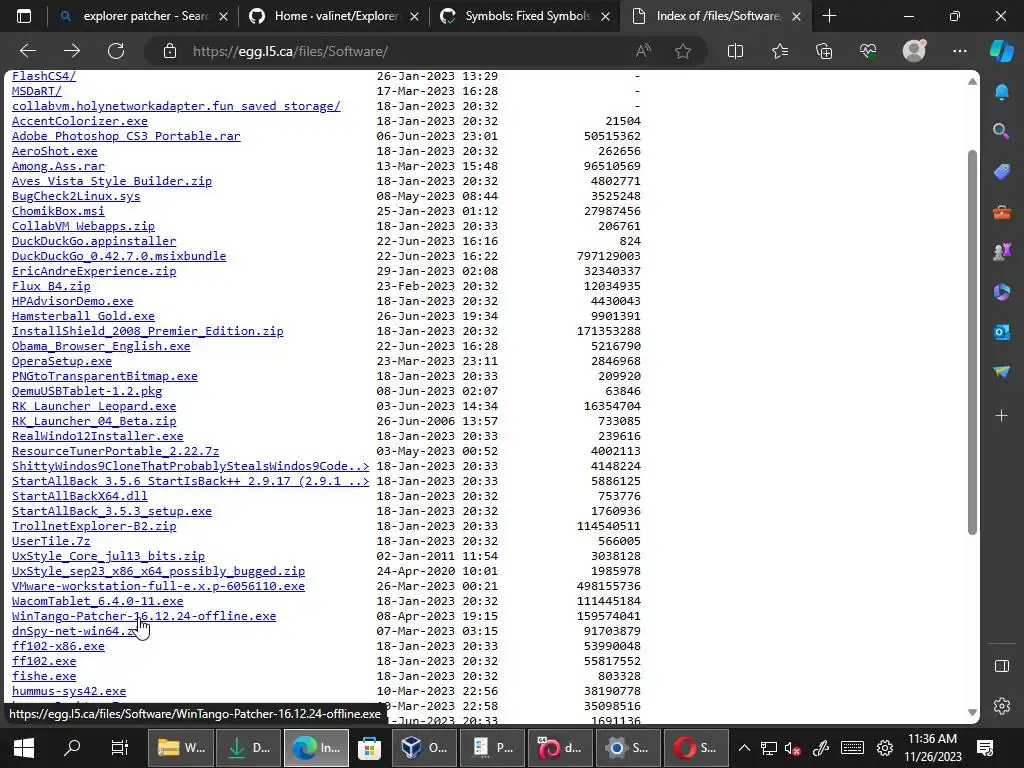1024x768 pixels.
Task: Click page scrollbar up arrow
Action: [972, 82]
